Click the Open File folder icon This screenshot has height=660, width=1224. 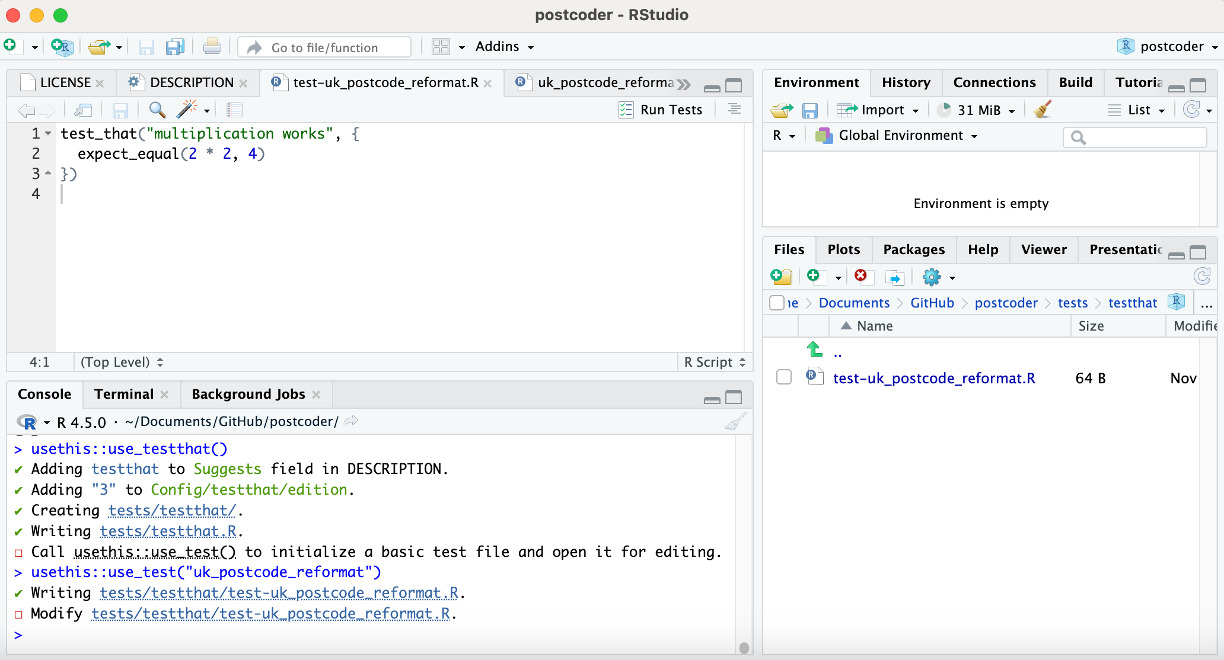(x=97, y=47)
